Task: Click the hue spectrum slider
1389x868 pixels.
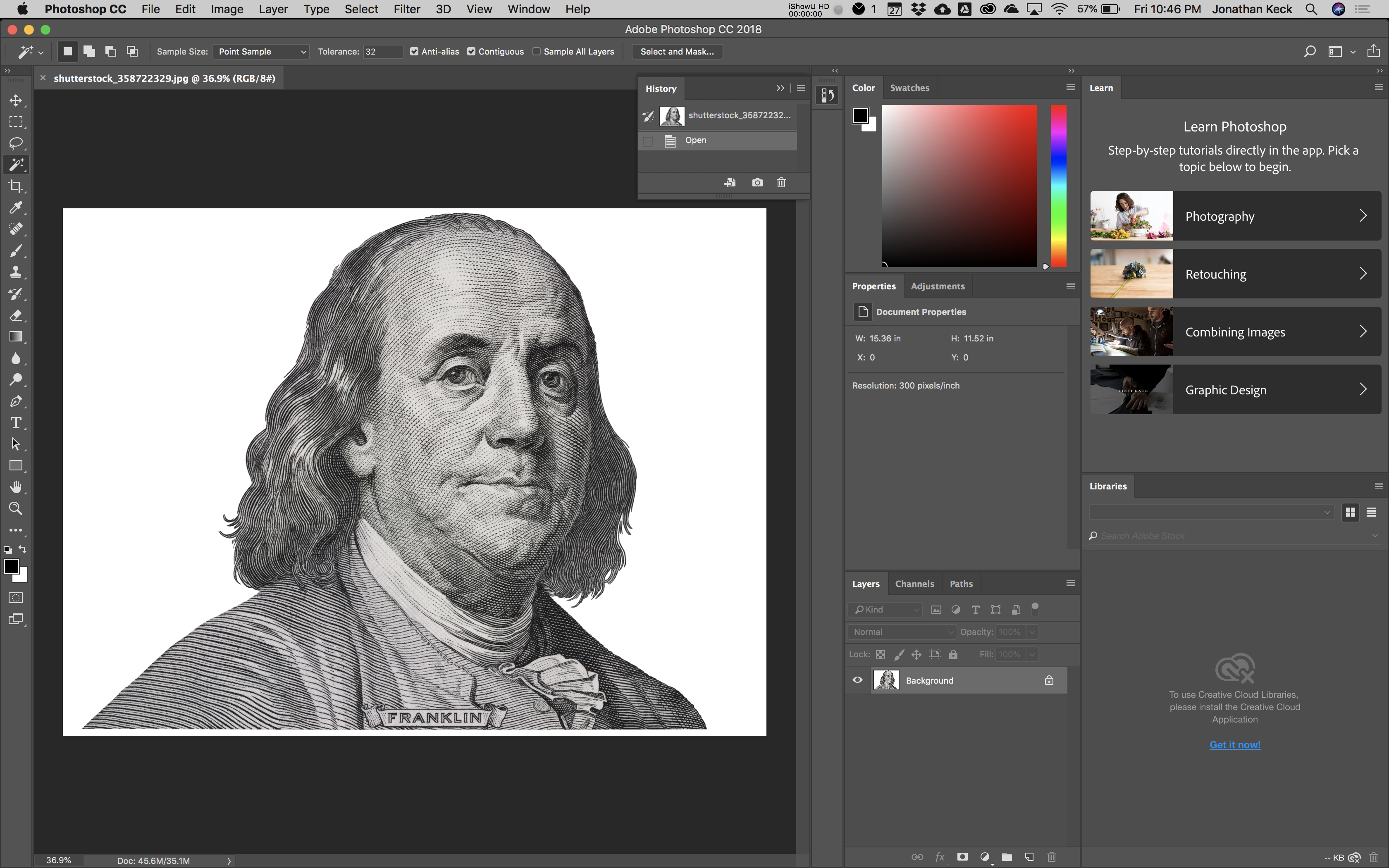Action: (x=1058, y=186)
